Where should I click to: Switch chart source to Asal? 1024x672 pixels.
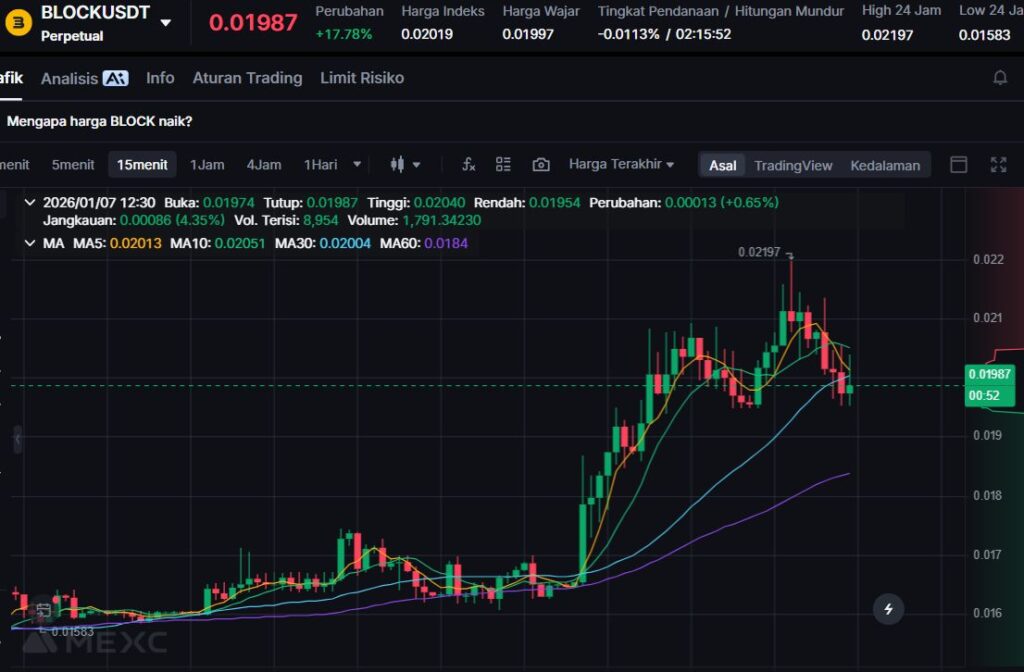click(722, 165)
